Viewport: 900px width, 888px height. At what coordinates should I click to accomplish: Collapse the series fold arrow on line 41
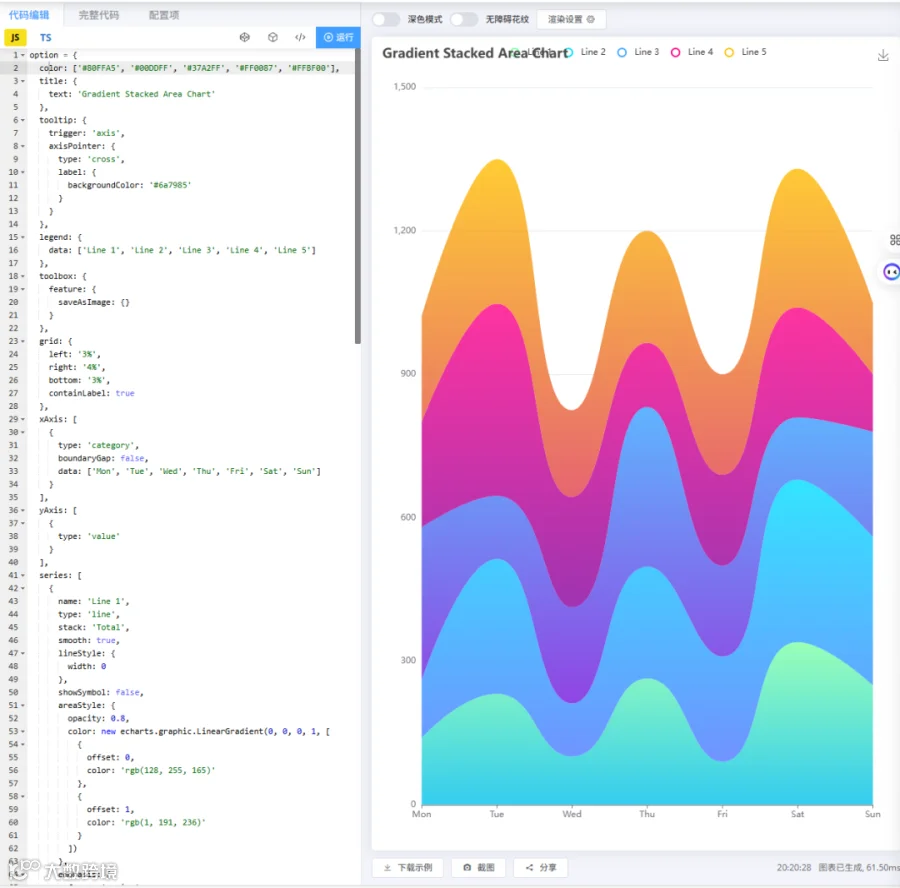coord(22,575)
